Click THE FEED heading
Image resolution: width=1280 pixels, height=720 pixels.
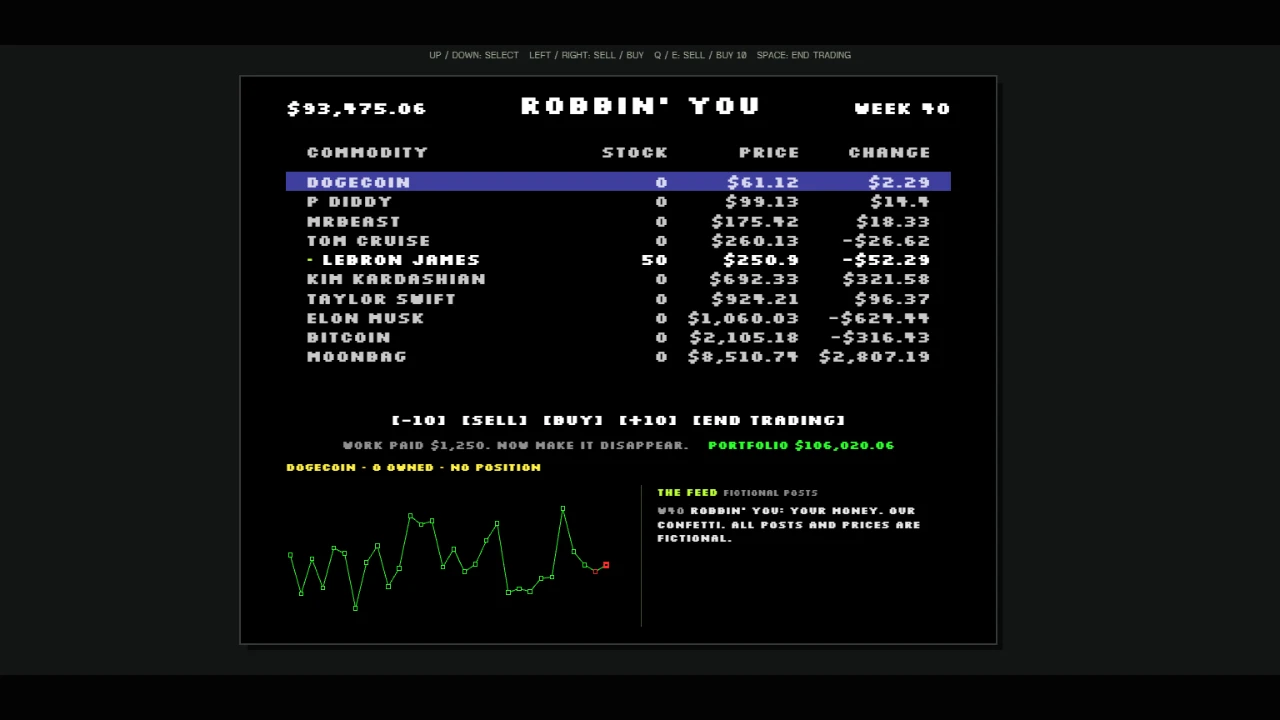pyautogui.click(x=687, y=492)
